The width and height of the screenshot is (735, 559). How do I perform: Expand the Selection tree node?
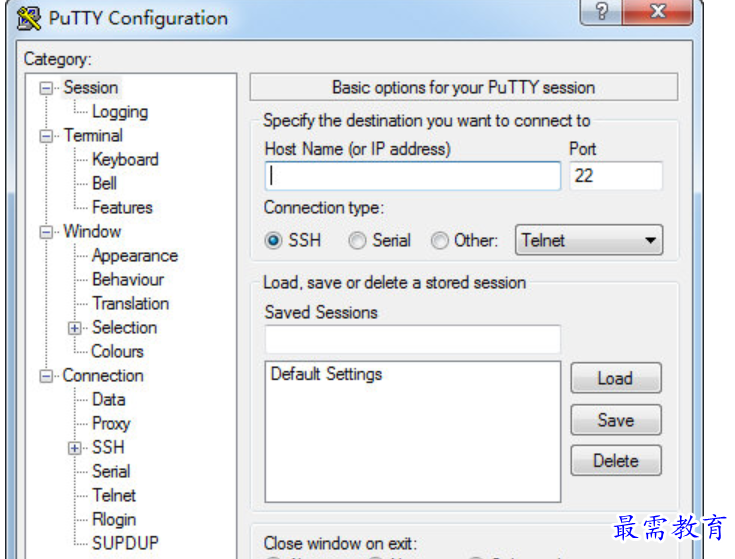[x=74, y=328]
